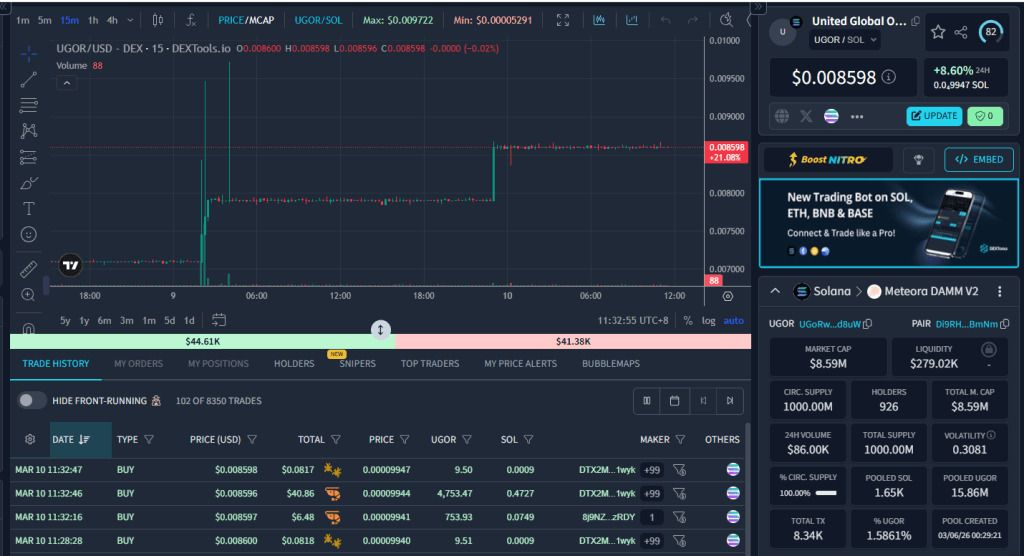Open the My Price Alerts tab

[520, 364]
